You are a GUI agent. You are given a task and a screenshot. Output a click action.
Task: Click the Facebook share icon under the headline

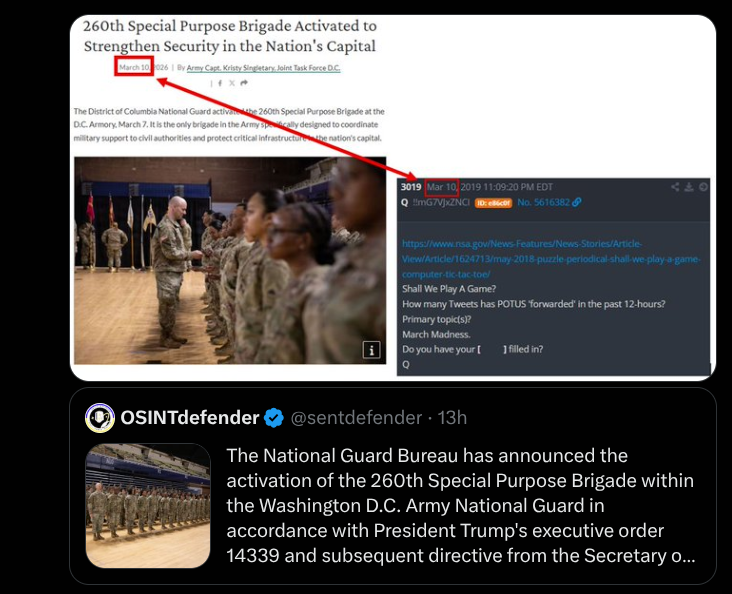[x=220, y=83]
